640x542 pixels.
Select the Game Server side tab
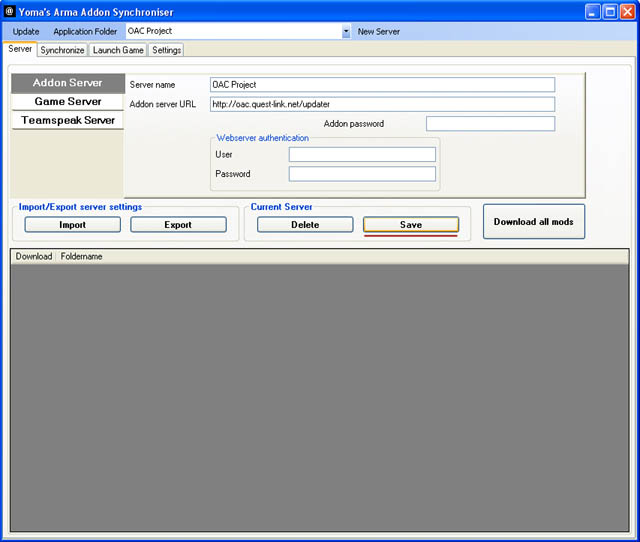[68, 101]
